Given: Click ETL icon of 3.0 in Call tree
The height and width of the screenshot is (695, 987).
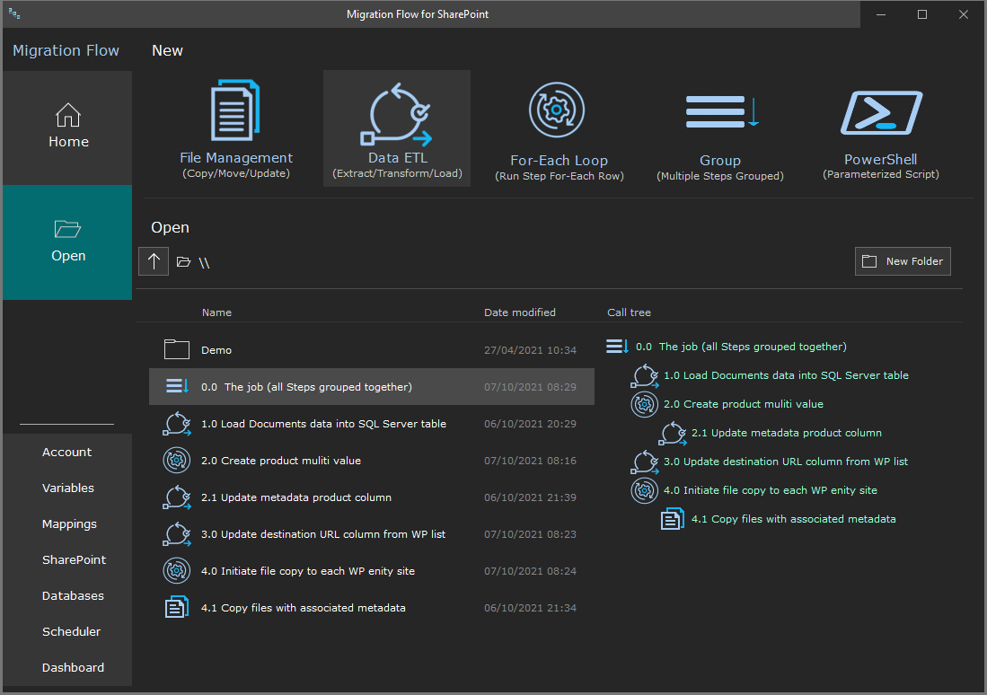Looking at the screenshot, I should point(645,462).
